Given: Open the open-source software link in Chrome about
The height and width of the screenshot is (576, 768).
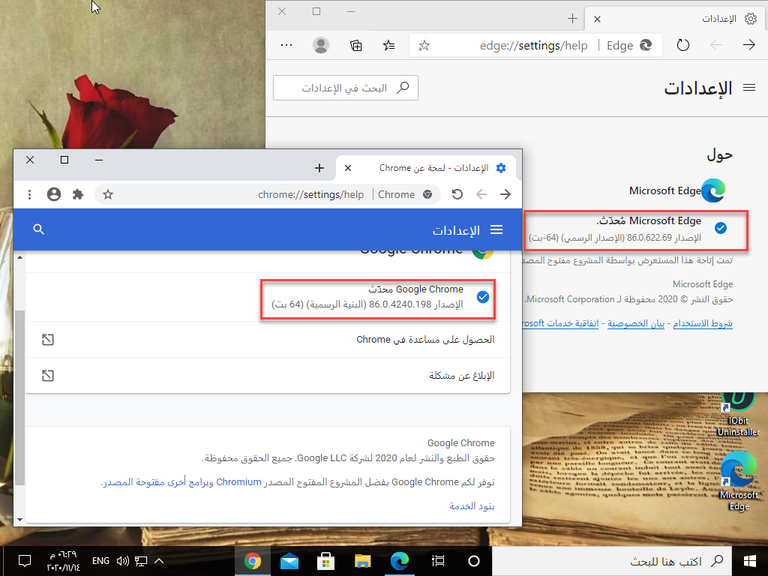Looking at the screenshot, I should [x=158, y=482].
